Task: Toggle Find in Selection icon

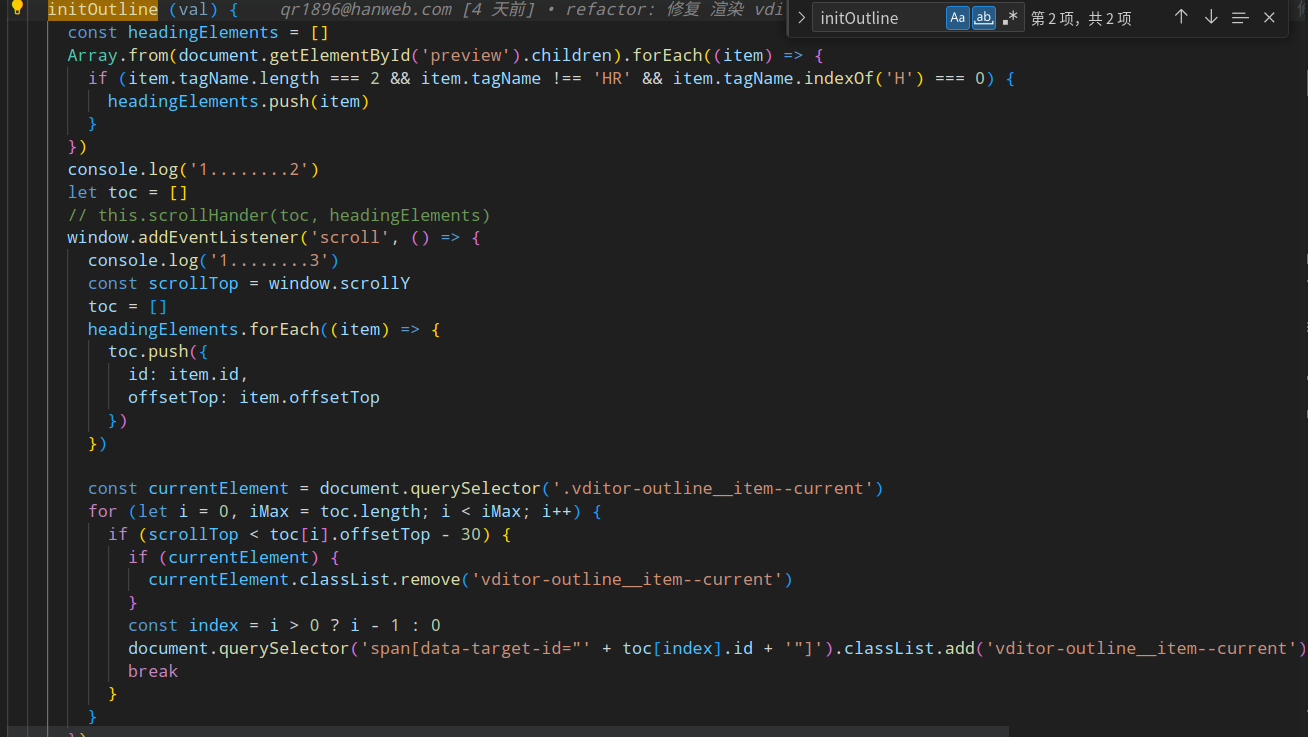Action: click(x=1240, y=17)
